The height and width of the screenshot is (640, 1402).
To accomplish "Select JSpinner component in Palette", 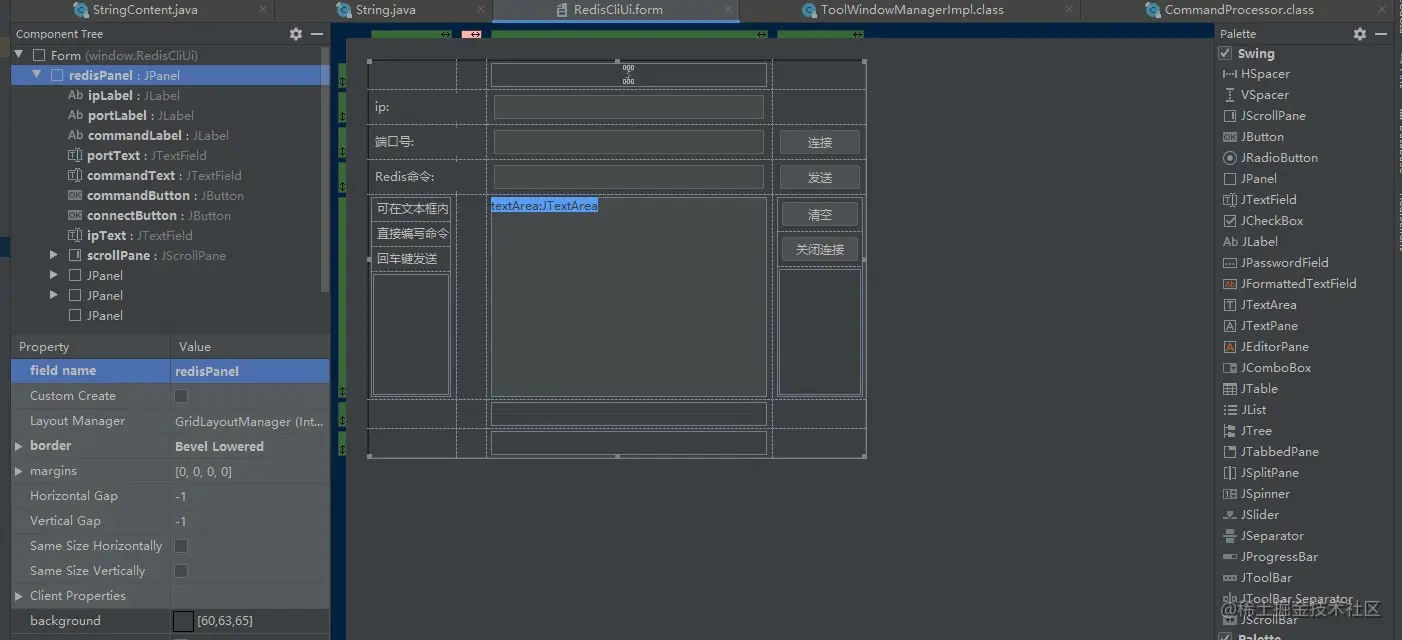I will 1256,494.
